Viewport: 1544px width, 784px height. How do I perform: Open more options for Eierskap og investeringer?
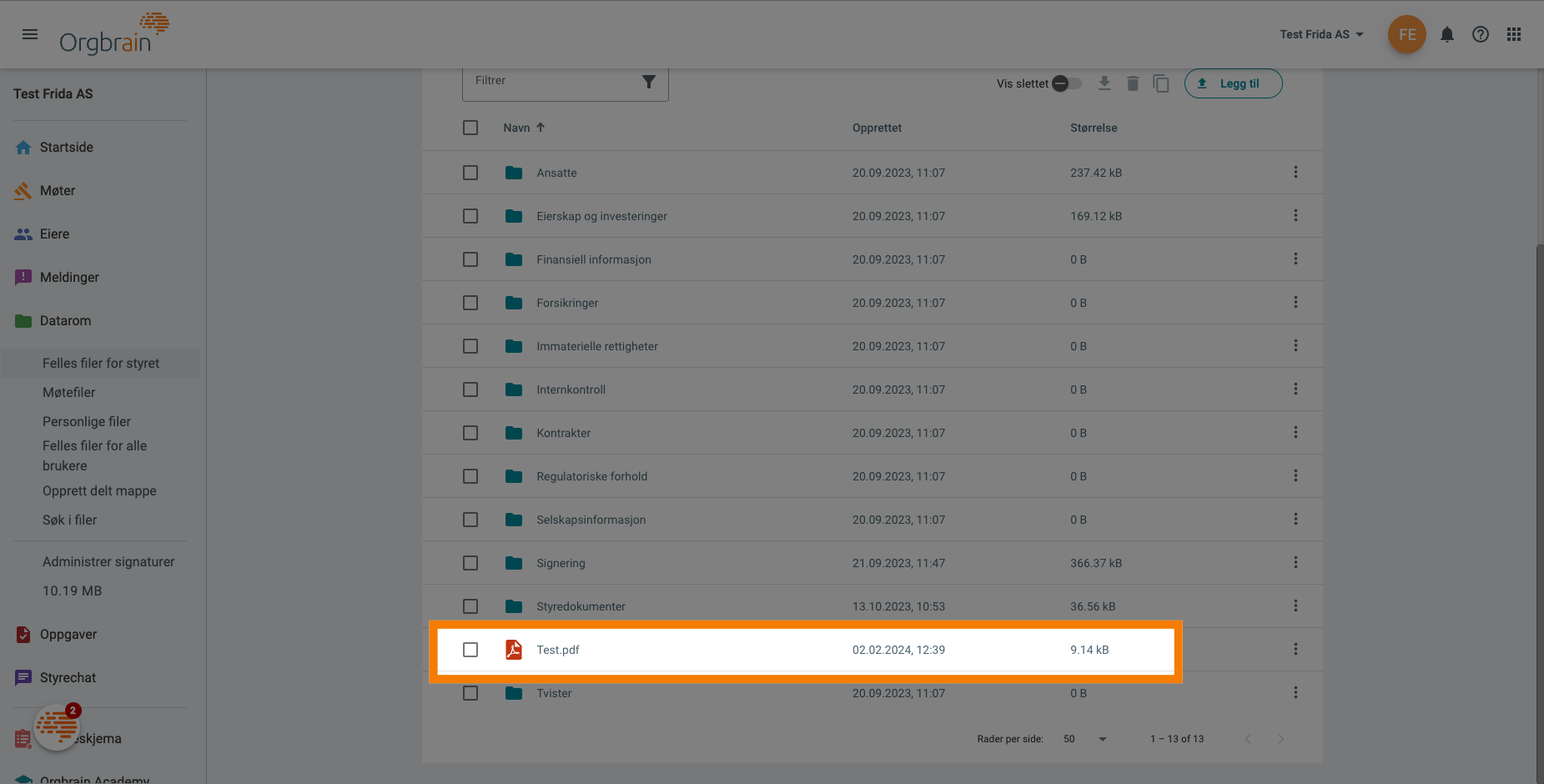pyautogui.click(x=1295, y=215)
